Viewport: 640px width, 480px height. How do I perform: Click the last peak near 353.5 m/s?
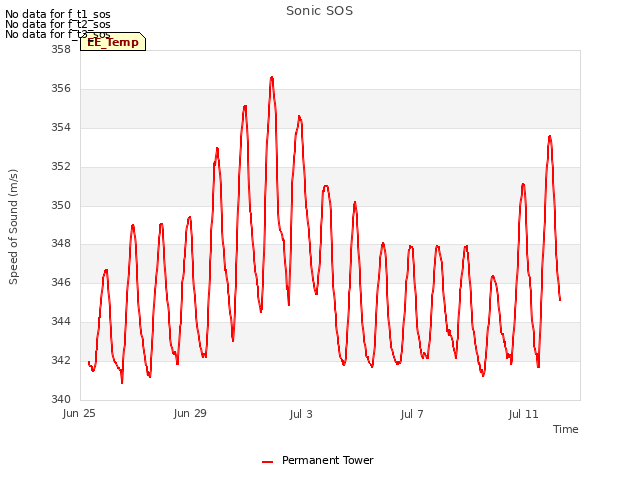pyautogui.click(x=550, y=136)
